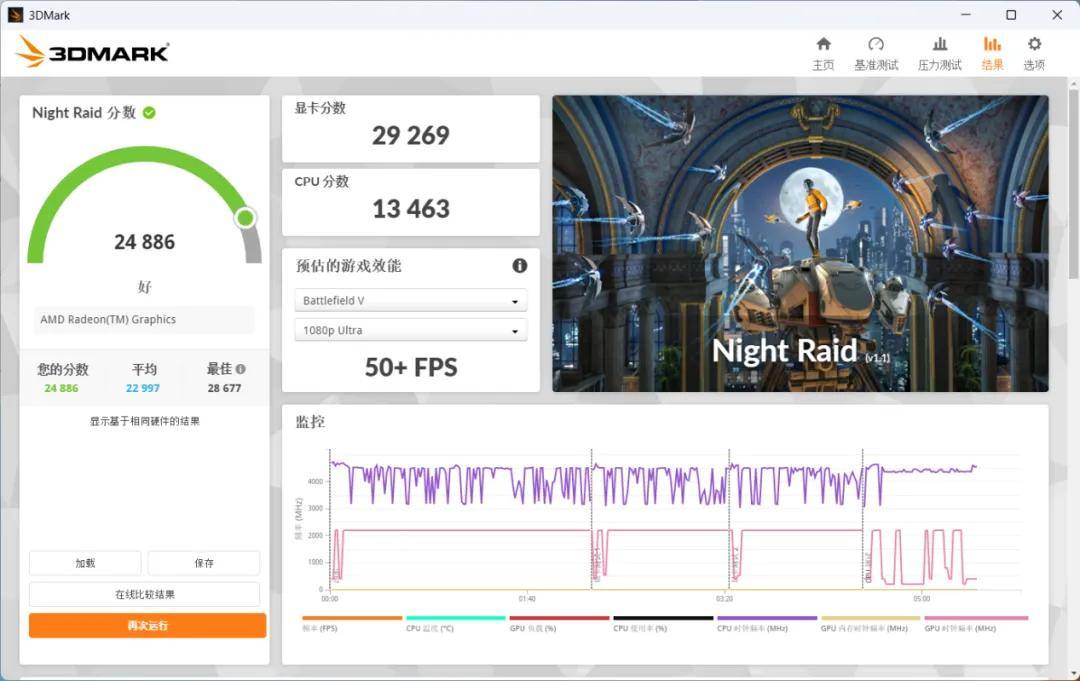The width and height of the screenshot is (1080, 681).
Task: Click the 在线比较结果 button
Action: point(145,594)
